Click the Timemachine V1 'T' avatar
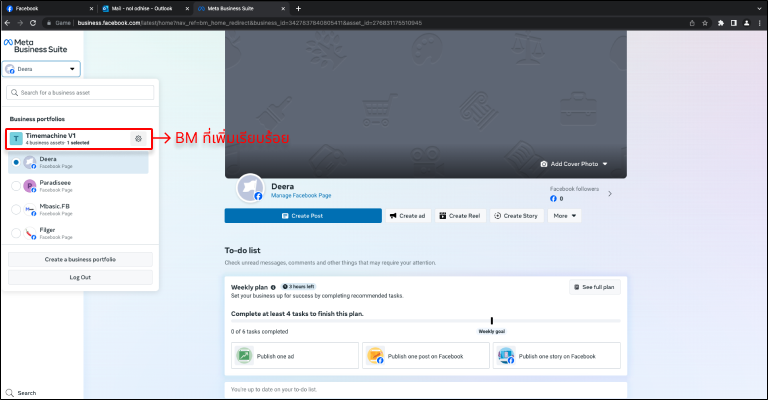 16,139
